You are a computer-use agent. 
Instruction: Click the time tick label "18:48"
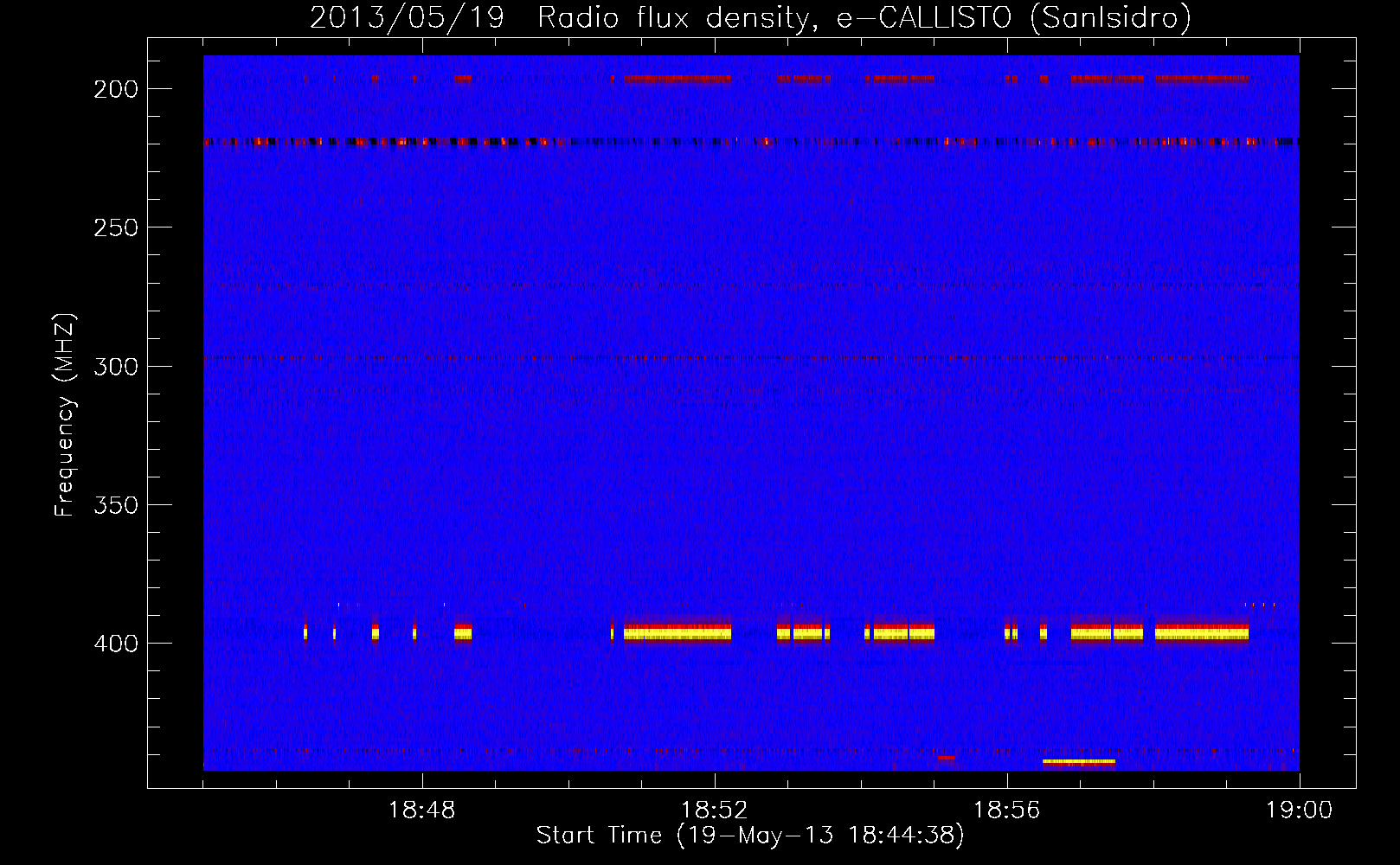point(422,811)
